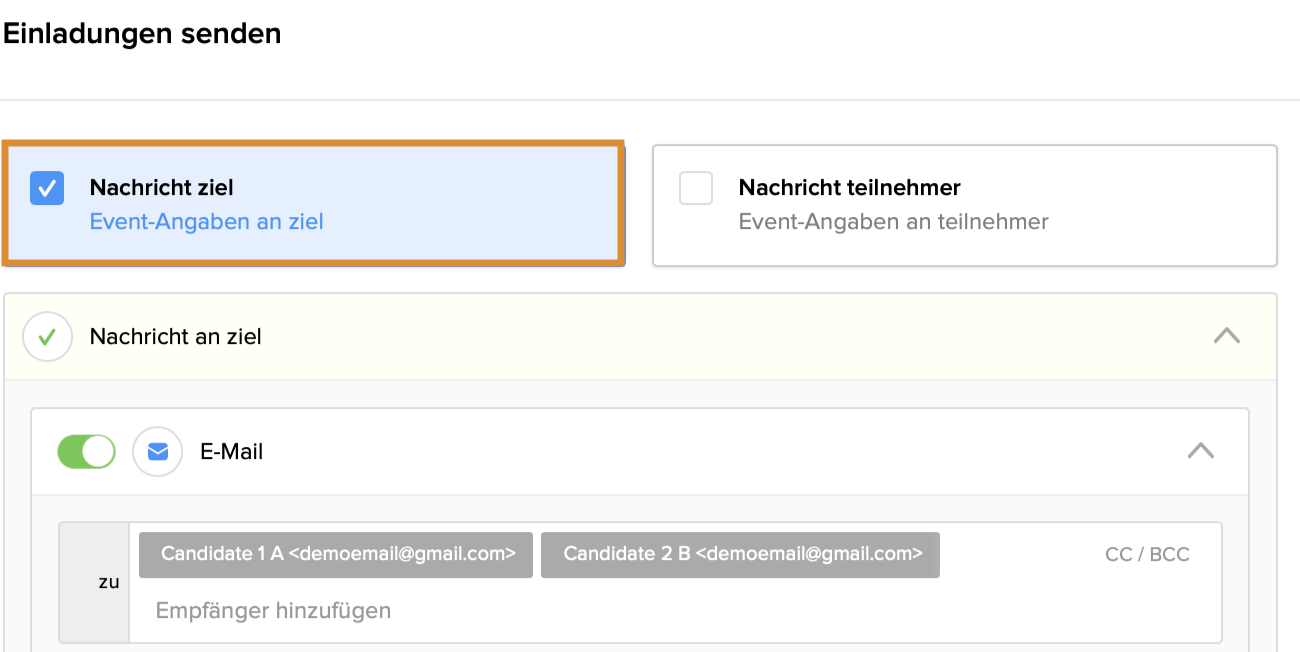
Task: Click the Event-Angaben an ziel link text
Action: 207,222
